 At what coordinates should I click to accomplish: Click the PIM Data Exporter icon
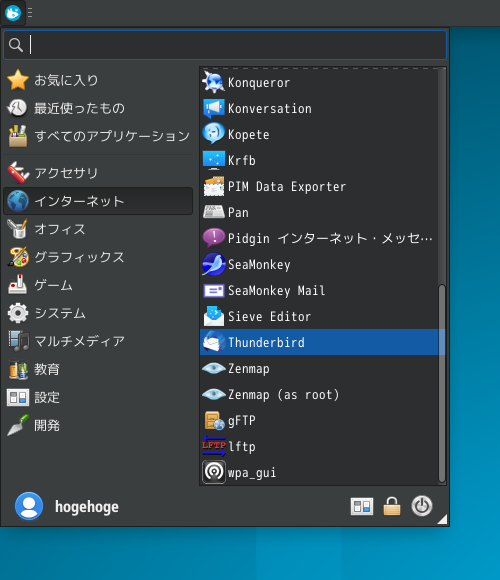tap(213, 186)
